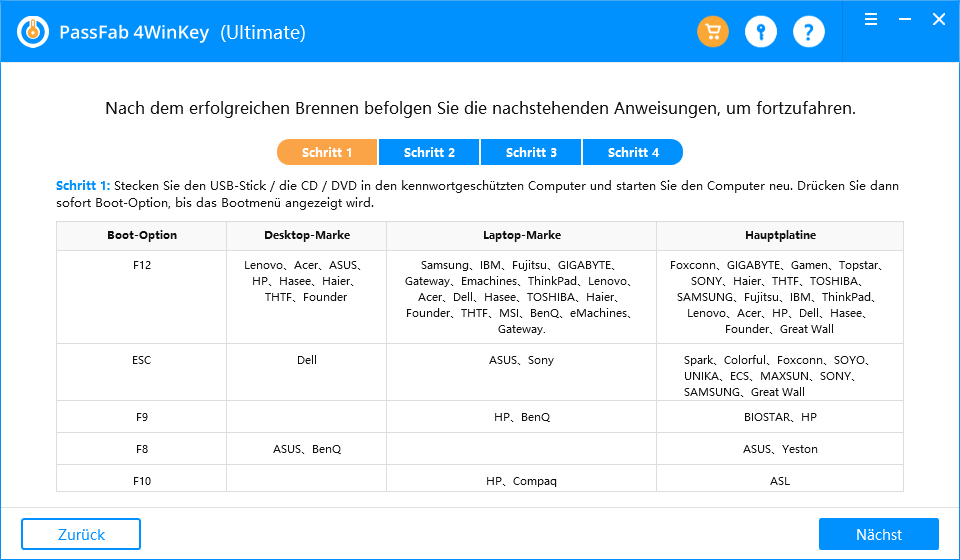This screenshot has width=960, height=560.
Task: Click the F12 desktop brands cell starting with Lenovo
Action: point(307,297)
